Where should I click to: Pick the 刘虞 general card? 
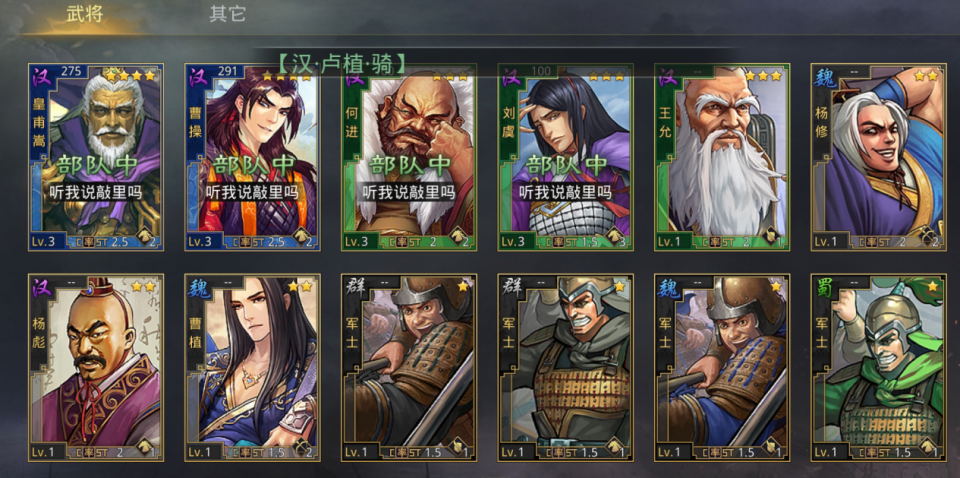566,157
